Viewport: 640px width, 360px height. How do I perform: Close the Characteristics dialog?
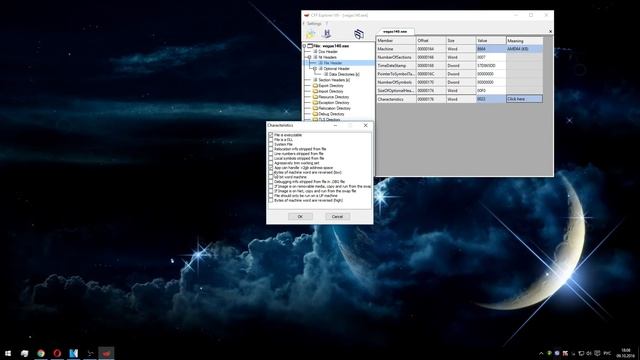tap(366, 126)
